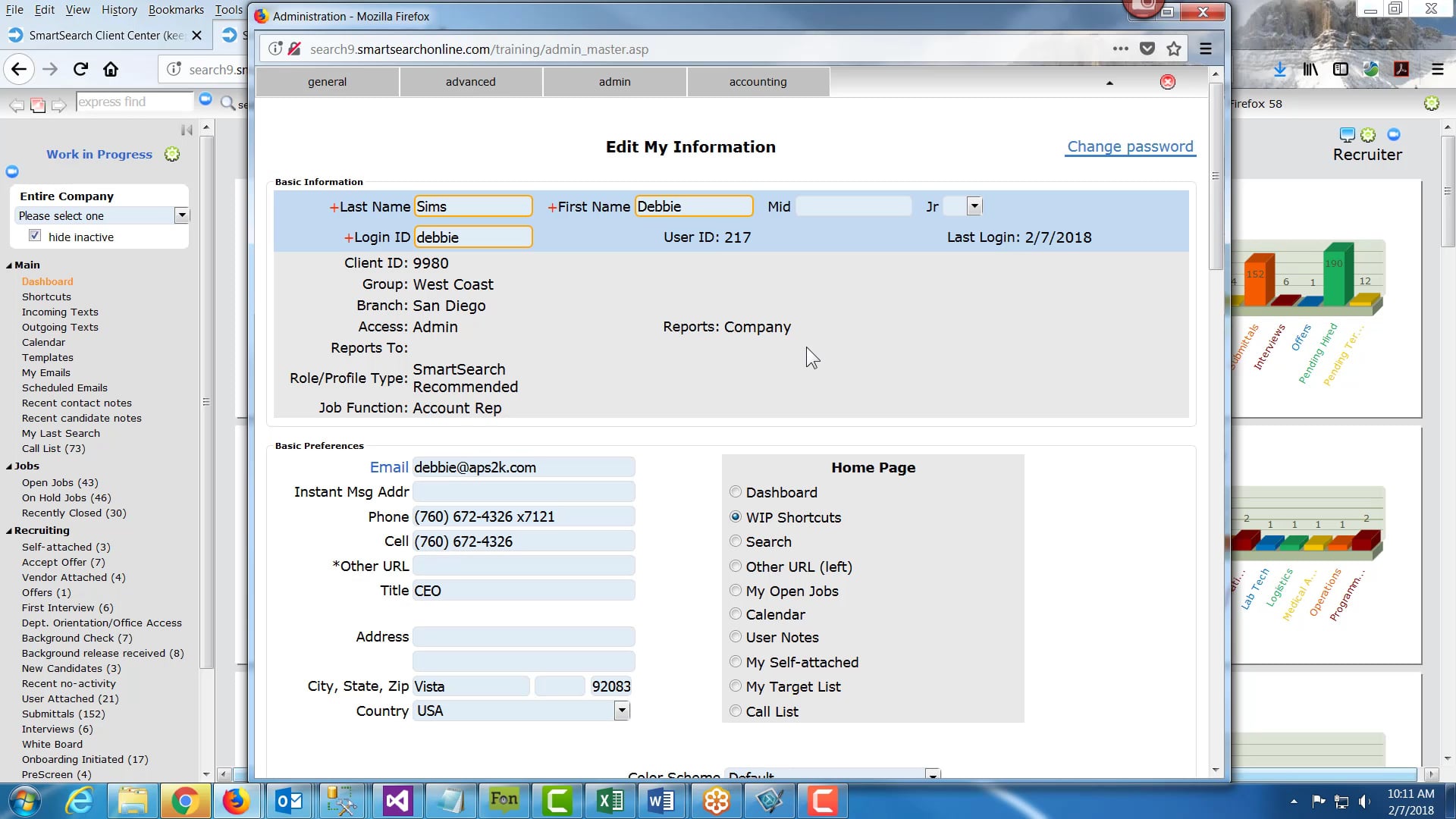
Task: Click the Change password link
Action: 1130,146
